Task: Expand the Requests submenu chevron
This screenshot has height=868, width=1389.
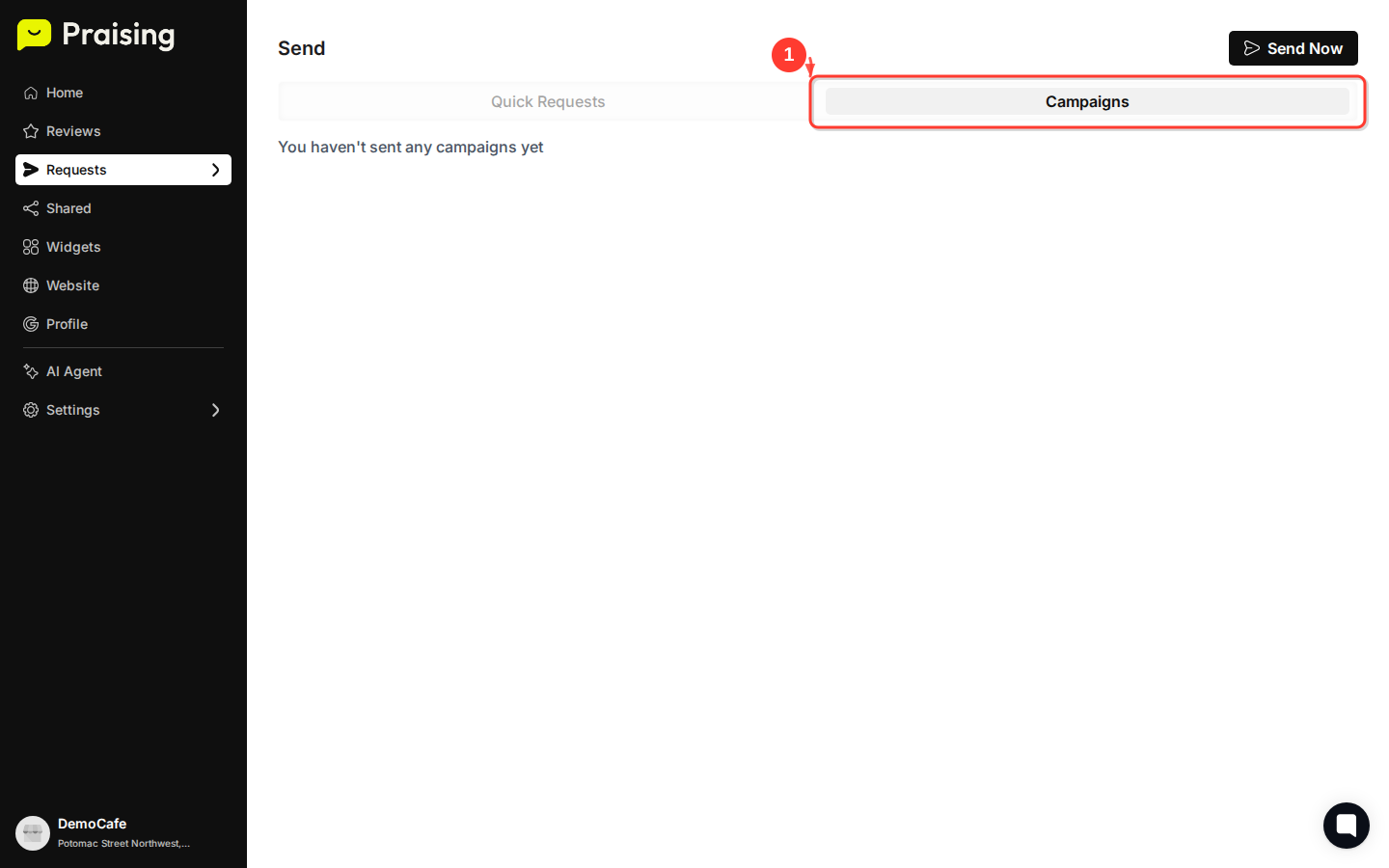Action: tap(215, 170)
